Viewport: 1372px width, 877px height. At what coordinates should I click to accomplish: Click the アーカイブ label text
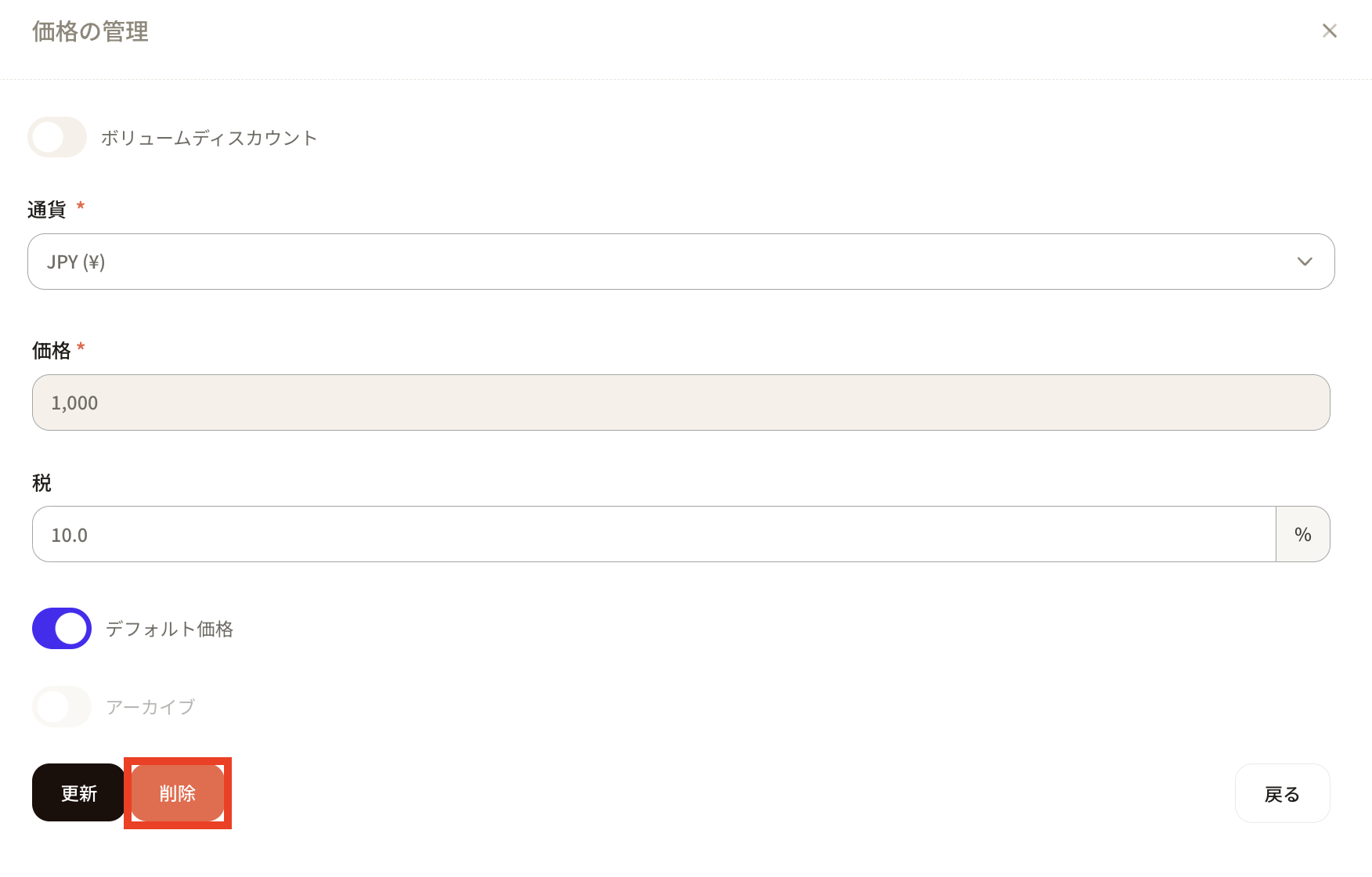[150, 708]
